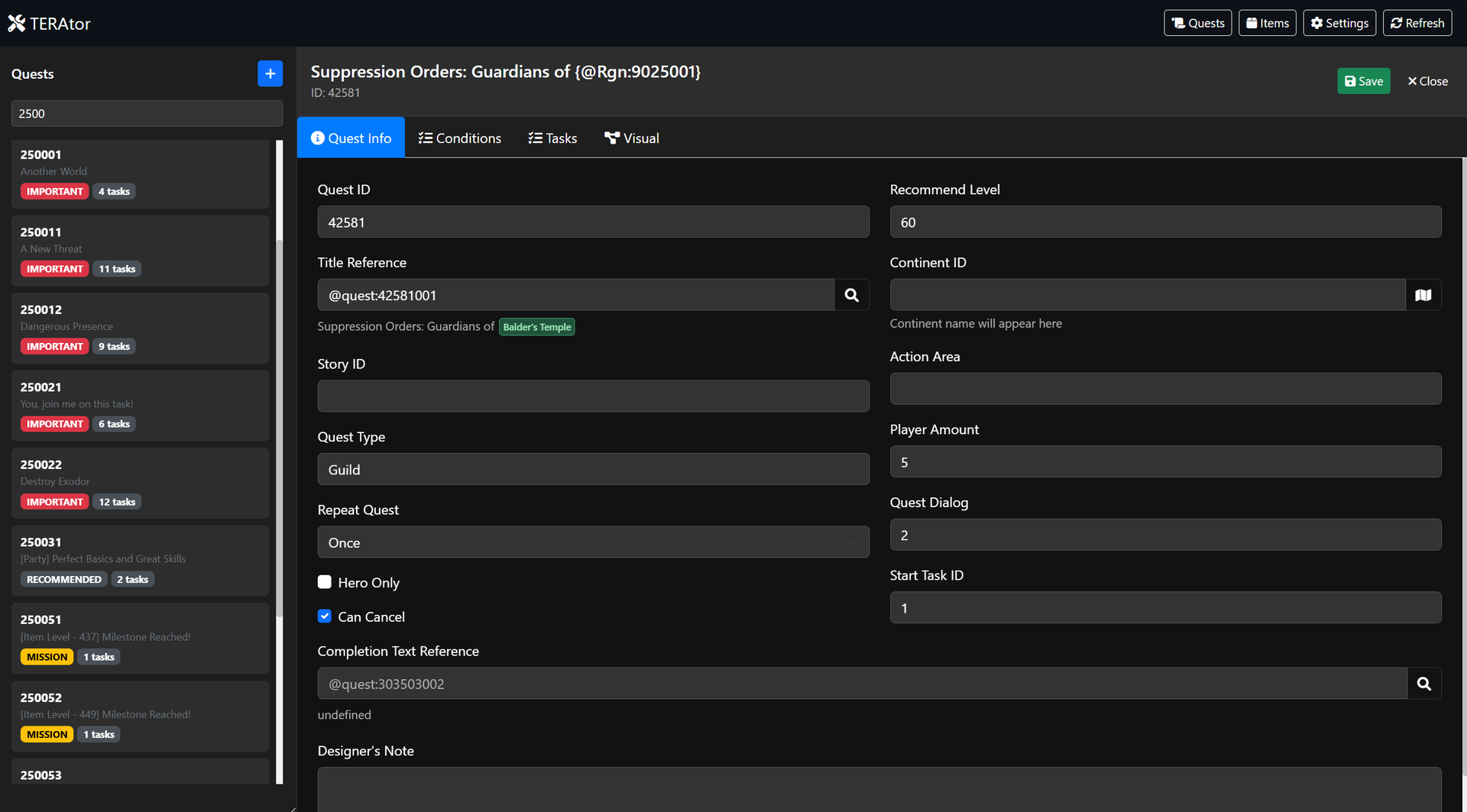
Task: Click the quest search input field
Action: pos(147,113)
